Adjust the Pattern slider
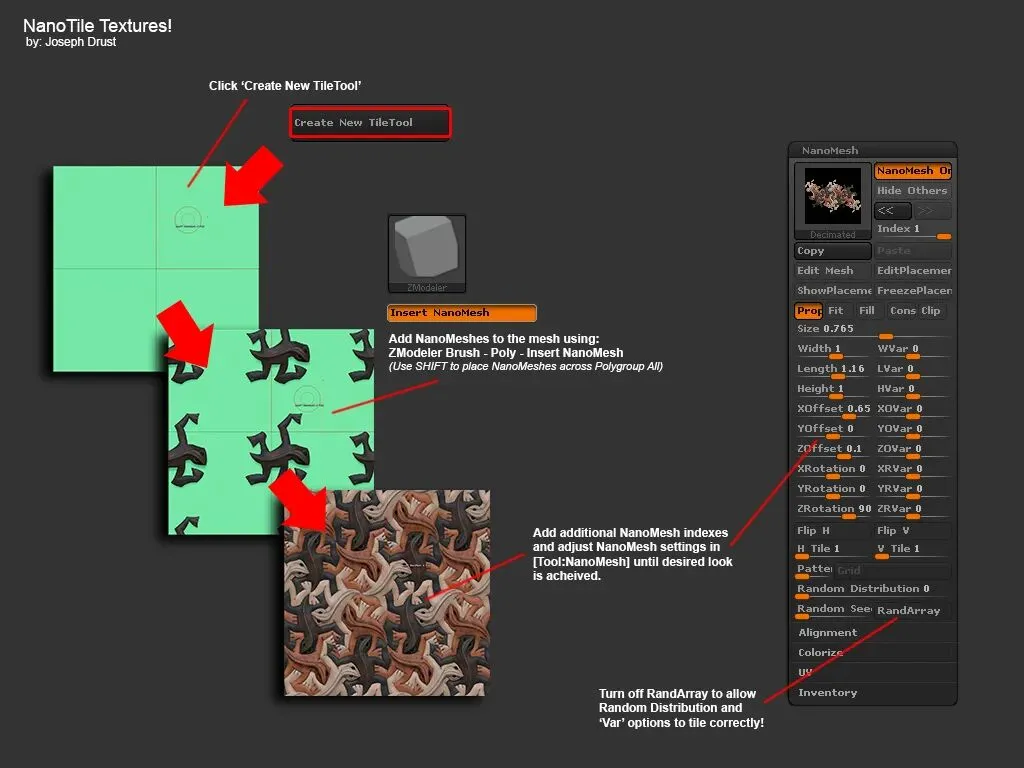1024x768 pixels. pyautogui.click(x=814, y=570)
